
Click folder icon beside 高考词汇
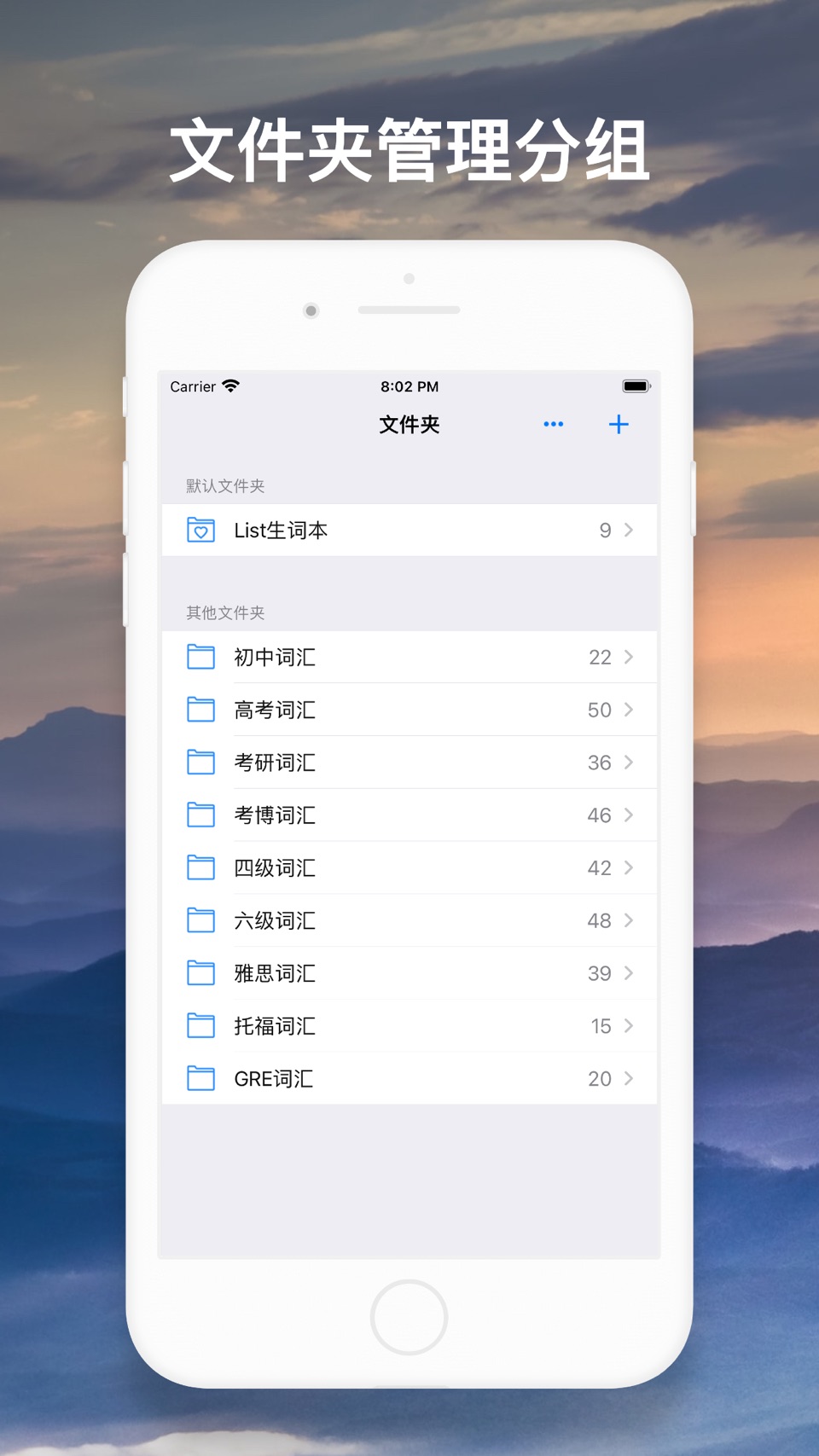pyautogui.click(x=200, y=710)
